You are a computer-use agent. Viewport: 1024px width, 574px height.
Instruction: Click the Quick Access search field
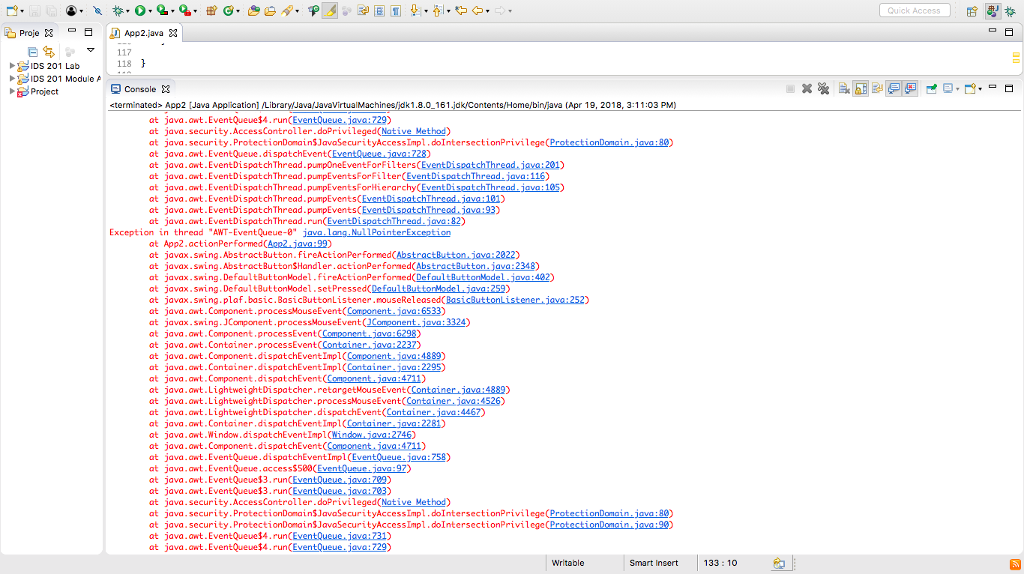pos(914,11)
